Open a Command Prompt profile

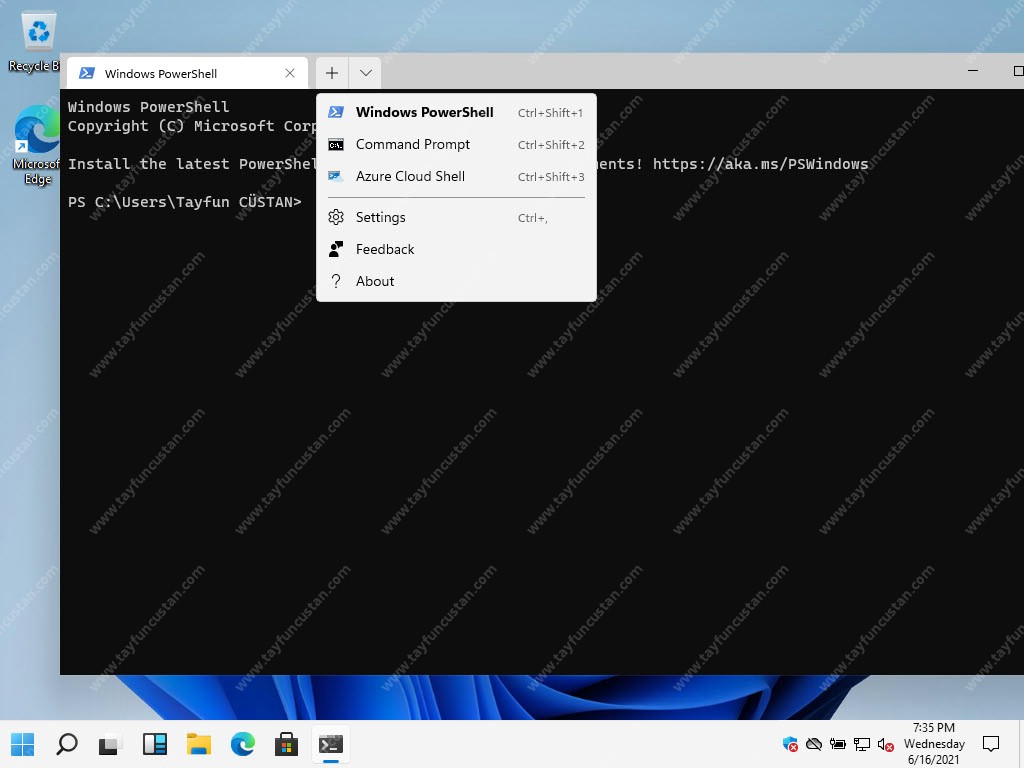[456, 144]
